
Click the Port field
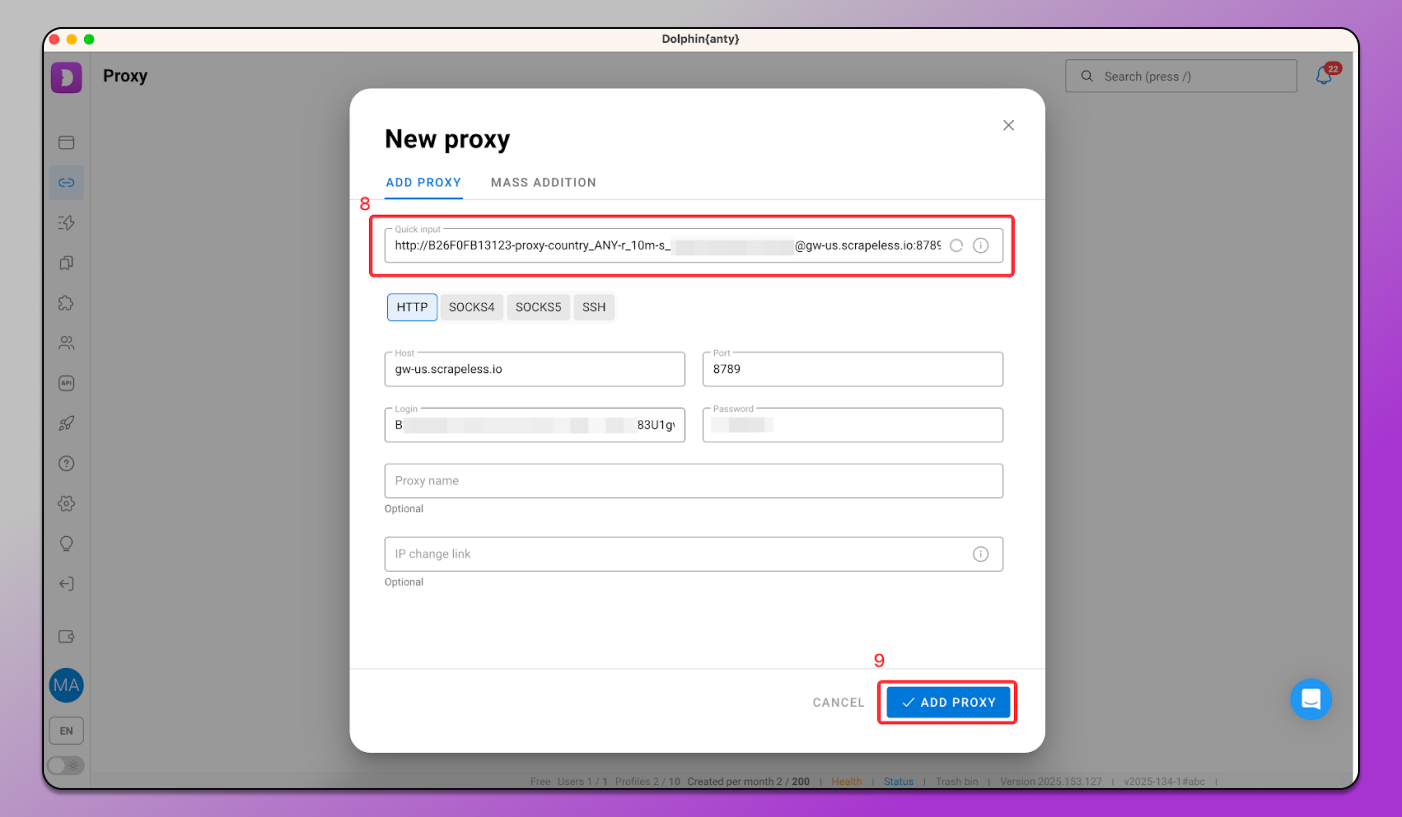point(853,369)
